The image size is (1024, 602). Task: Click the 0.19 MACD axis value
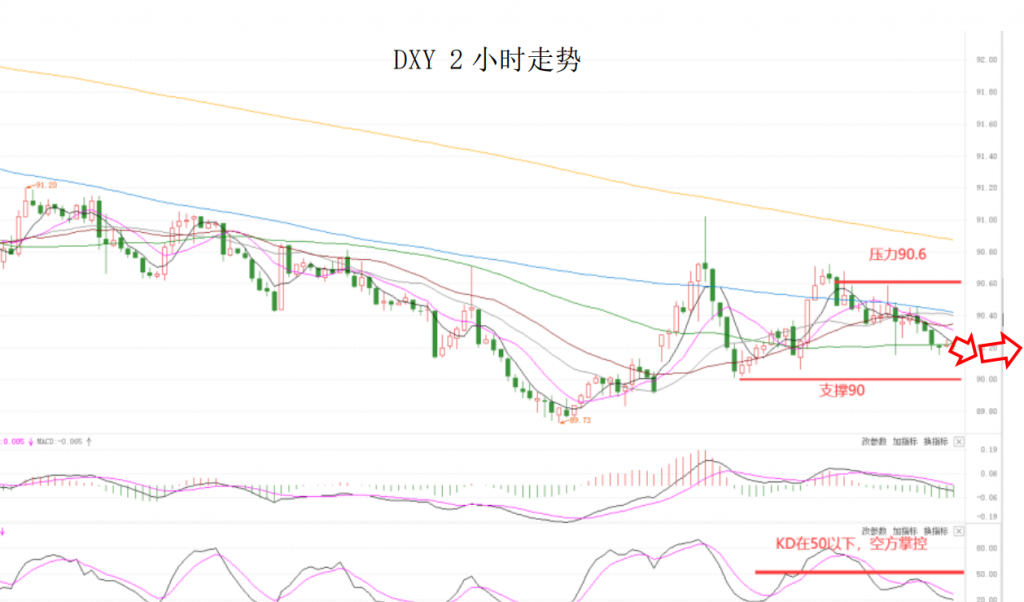(989, 450)
